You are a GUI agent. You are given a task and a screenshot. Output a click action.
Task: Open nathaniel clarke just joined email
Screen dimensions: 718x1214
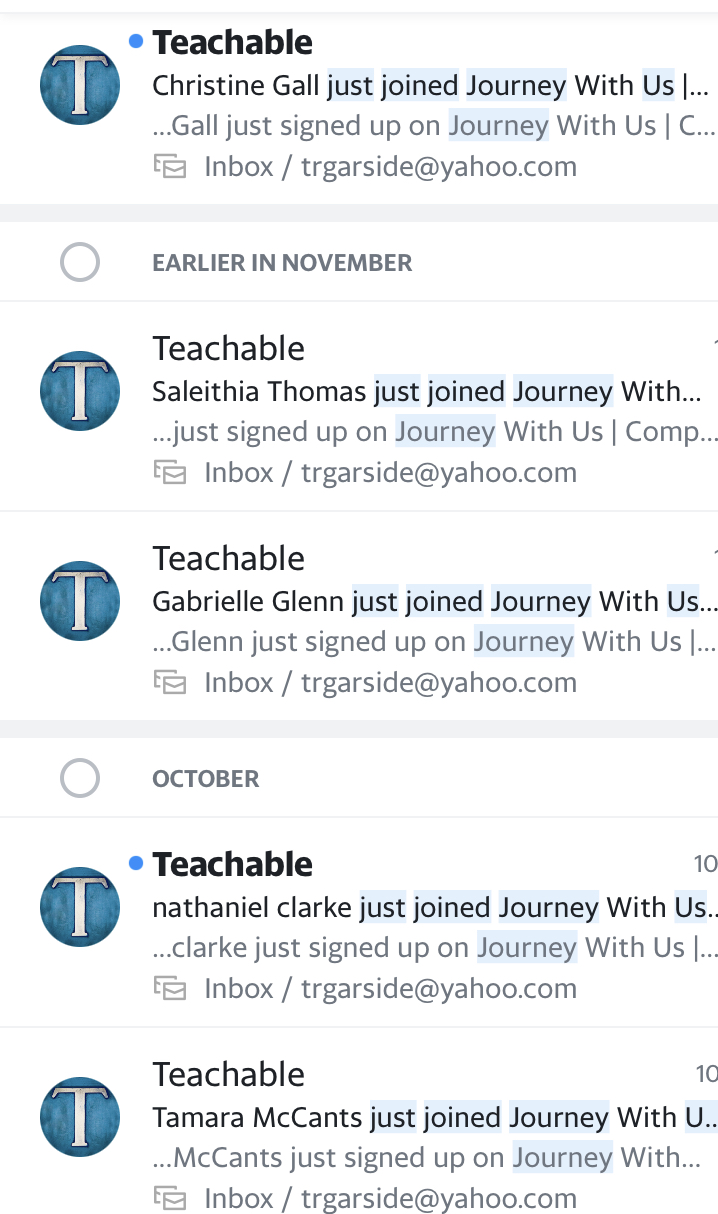pyautogui.click(x=359, y=923)
